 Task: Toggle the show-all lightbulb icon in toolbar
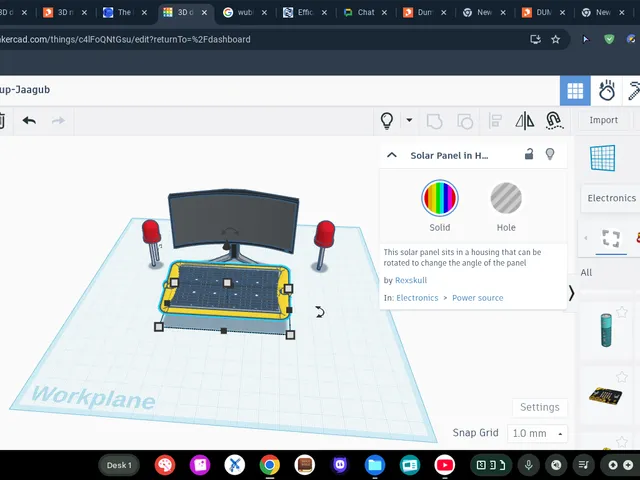[x=387, y=121]
